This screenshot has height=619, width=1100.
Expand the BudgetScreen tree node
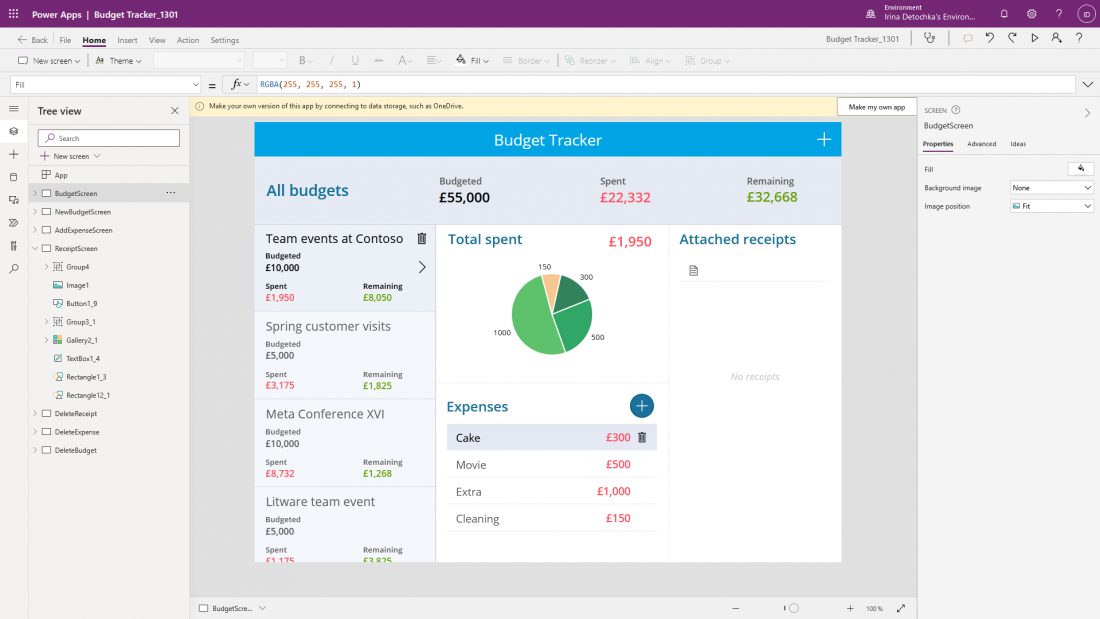pos(34,193)
